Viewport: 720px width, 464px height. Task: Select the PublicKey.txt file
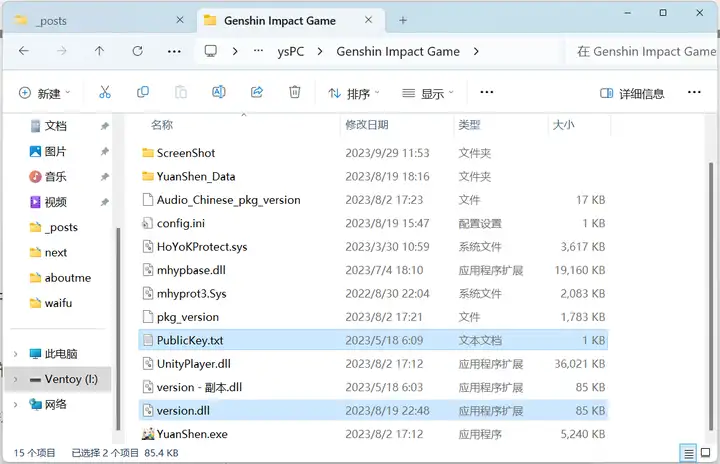[373, 340]
